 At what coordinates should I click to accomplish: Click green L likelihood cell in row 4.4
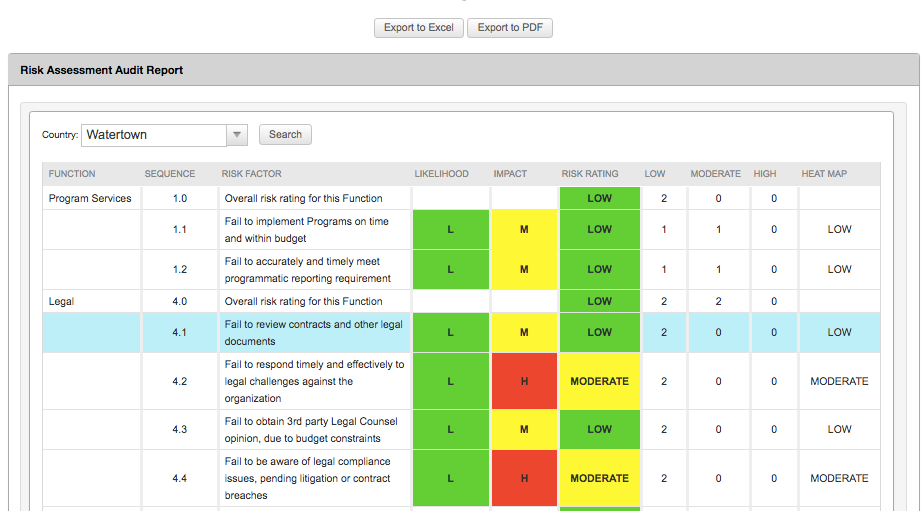click(x=451, y=479)
